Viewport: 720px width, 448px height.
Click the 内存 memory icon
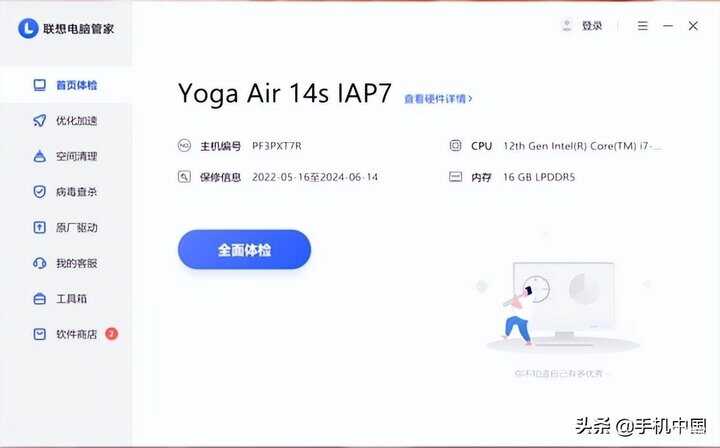455,177
